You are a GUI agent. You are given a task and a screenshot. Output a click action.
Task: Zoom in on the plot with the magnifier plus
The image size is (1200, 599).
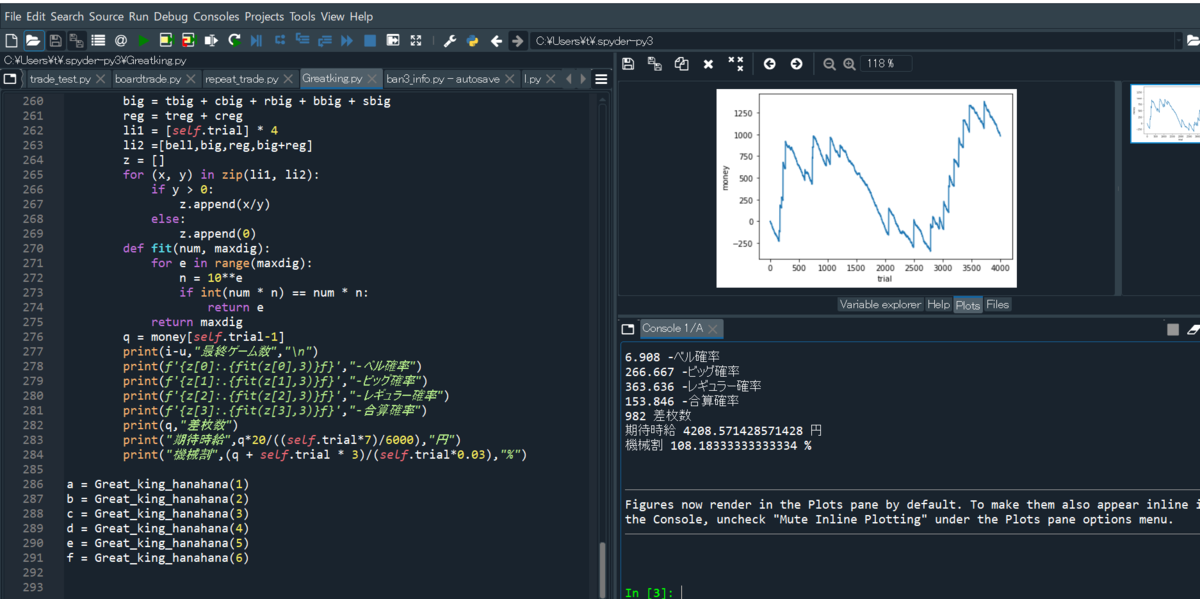849,63
